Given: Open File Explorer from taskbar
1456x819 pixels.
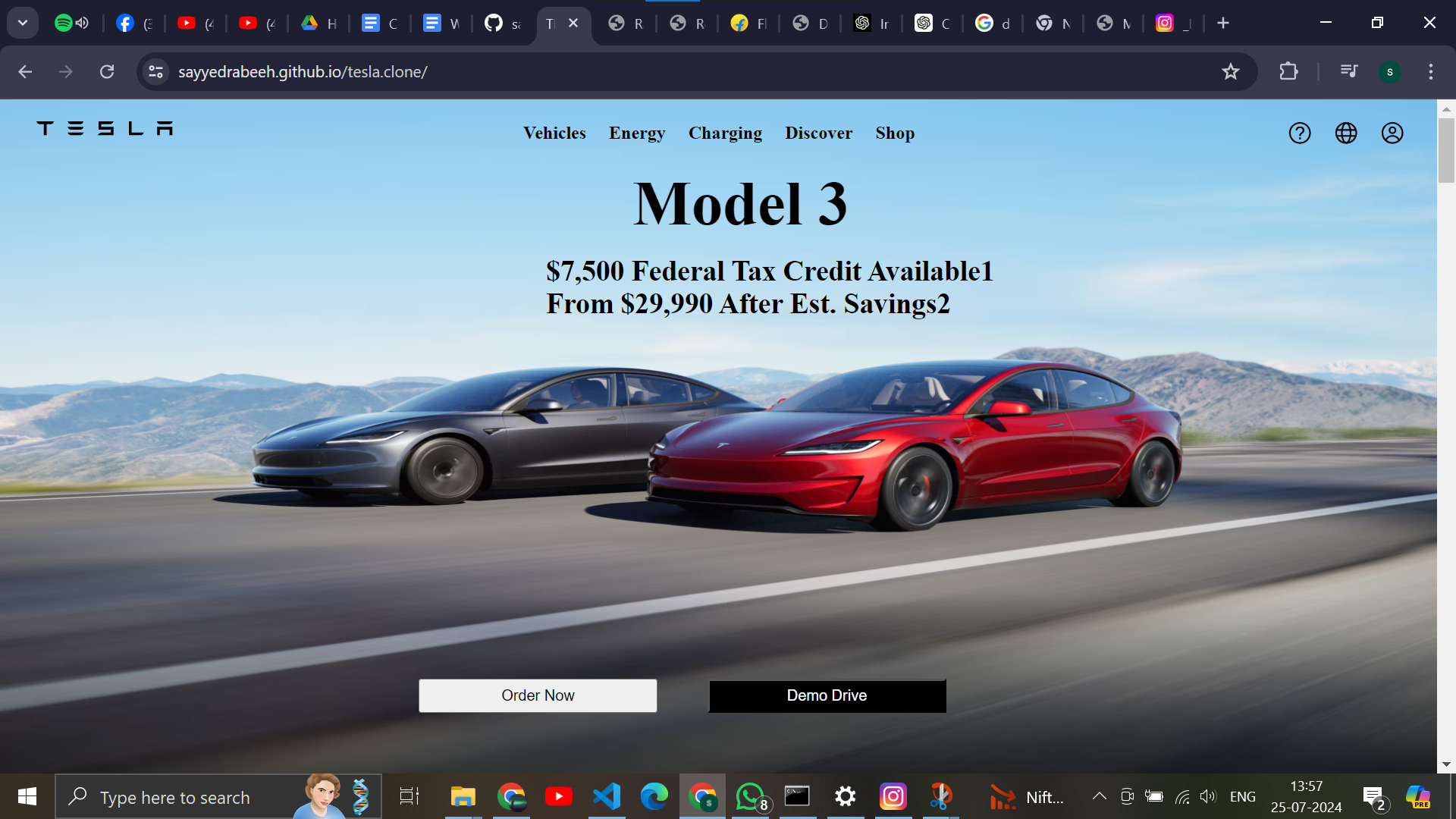Looking at the screenshot, I should coord(463,796).
